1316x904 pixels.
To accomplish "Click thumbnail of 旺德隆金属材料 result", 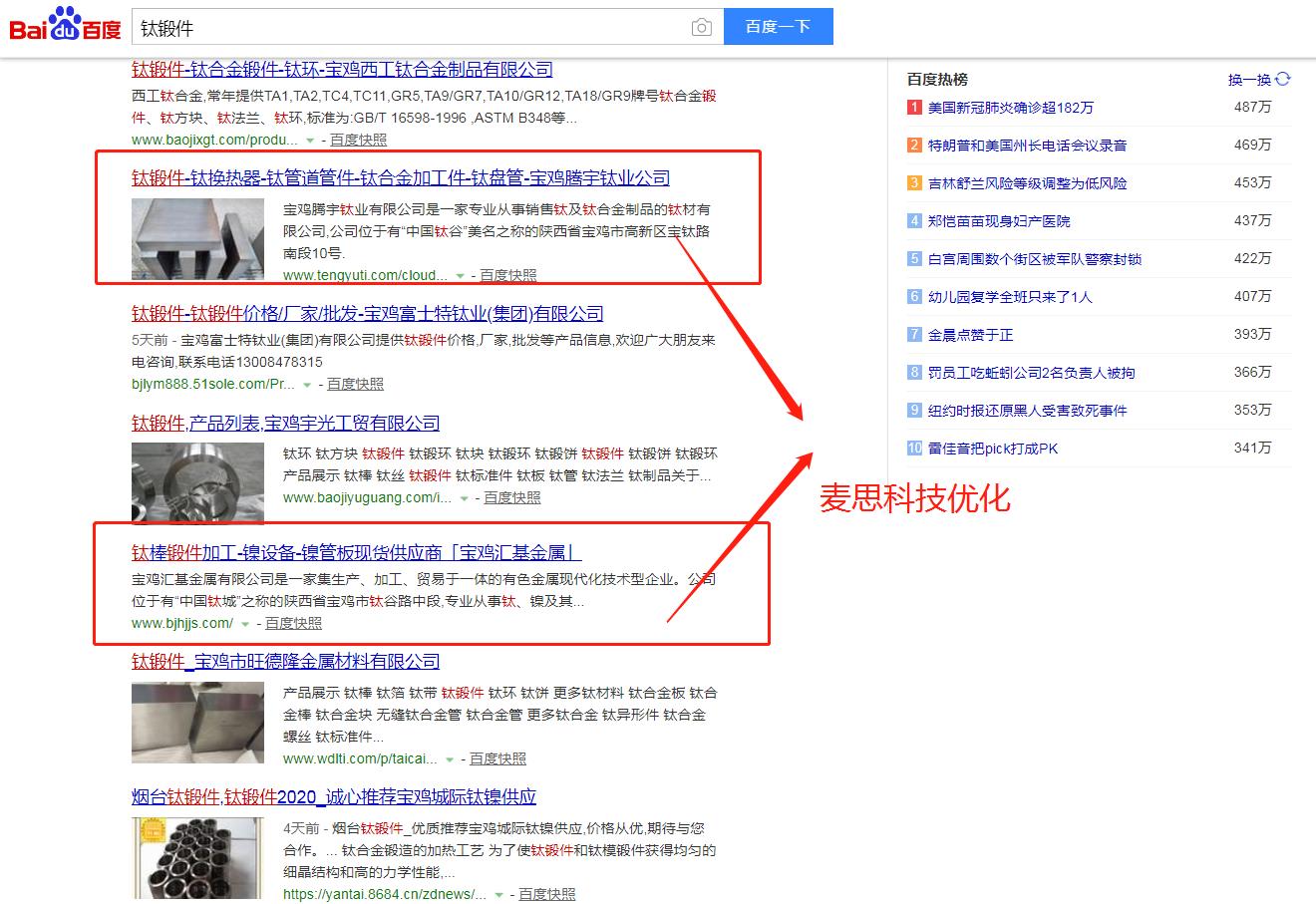I will 197,723.
